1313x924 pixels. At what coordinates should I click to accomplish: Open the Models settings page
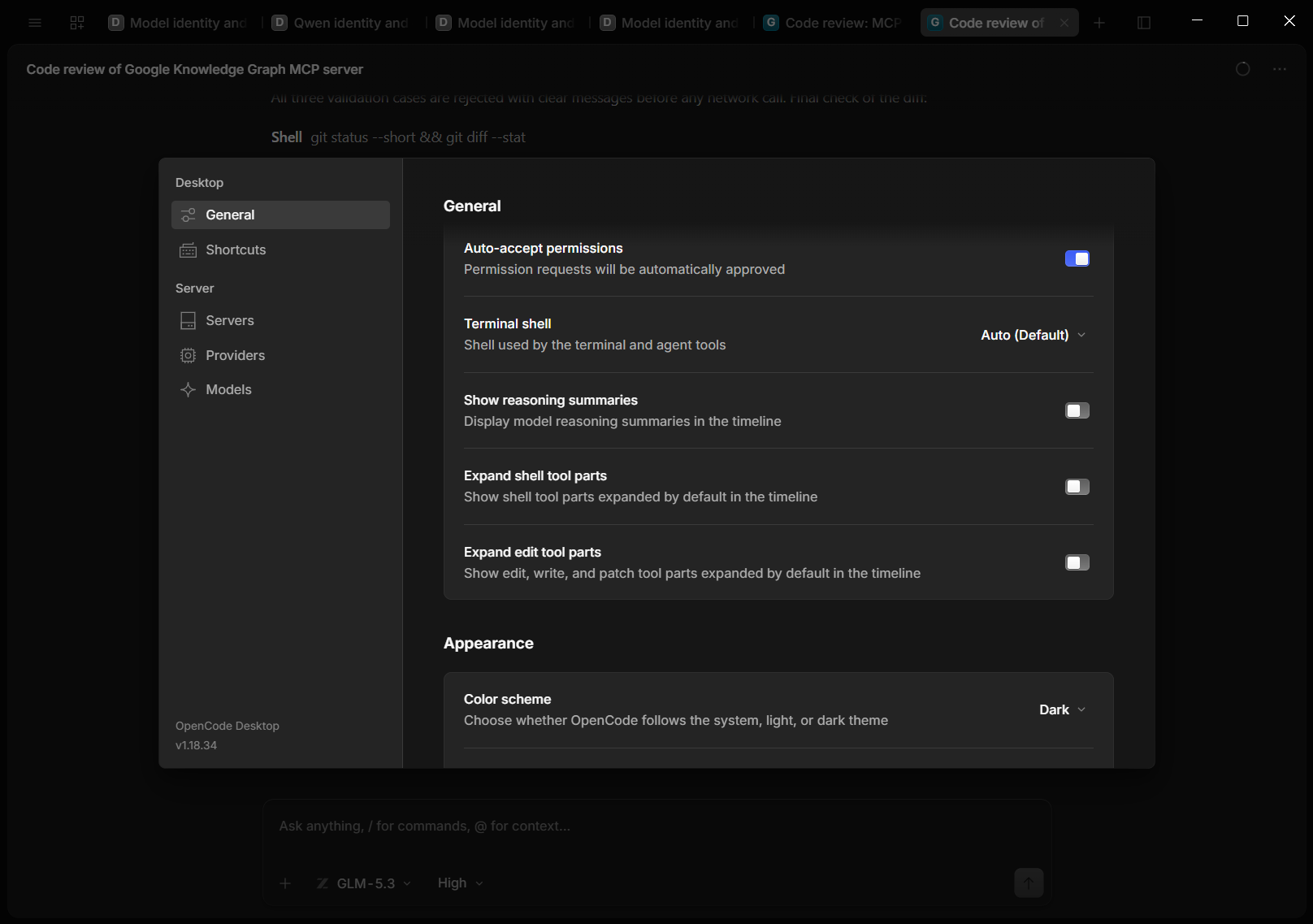pos(280,390)
